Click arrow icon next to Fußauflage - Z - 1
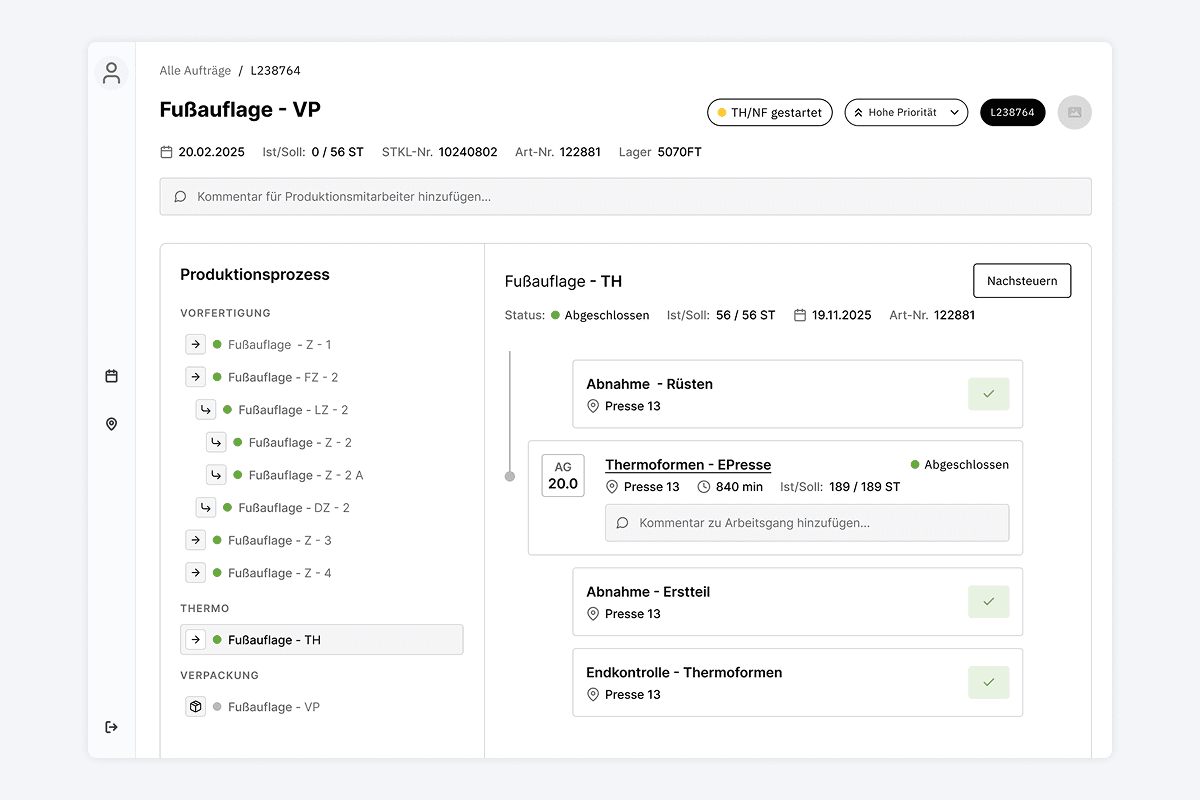 tap(195, 344)
